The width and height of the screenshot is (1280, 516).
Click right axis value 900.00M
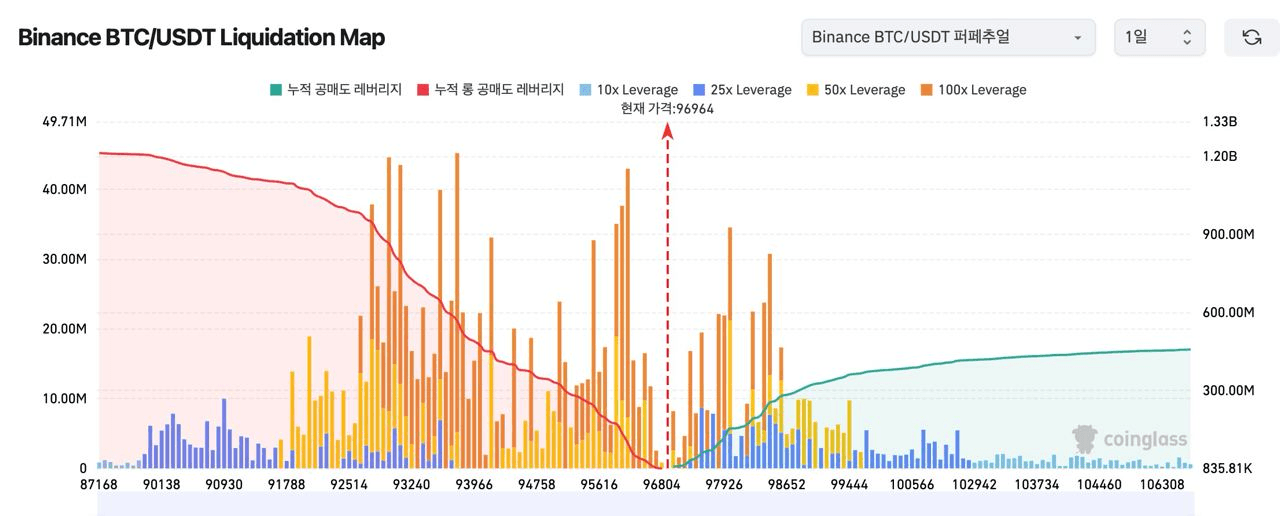(x=1228, y=234)
